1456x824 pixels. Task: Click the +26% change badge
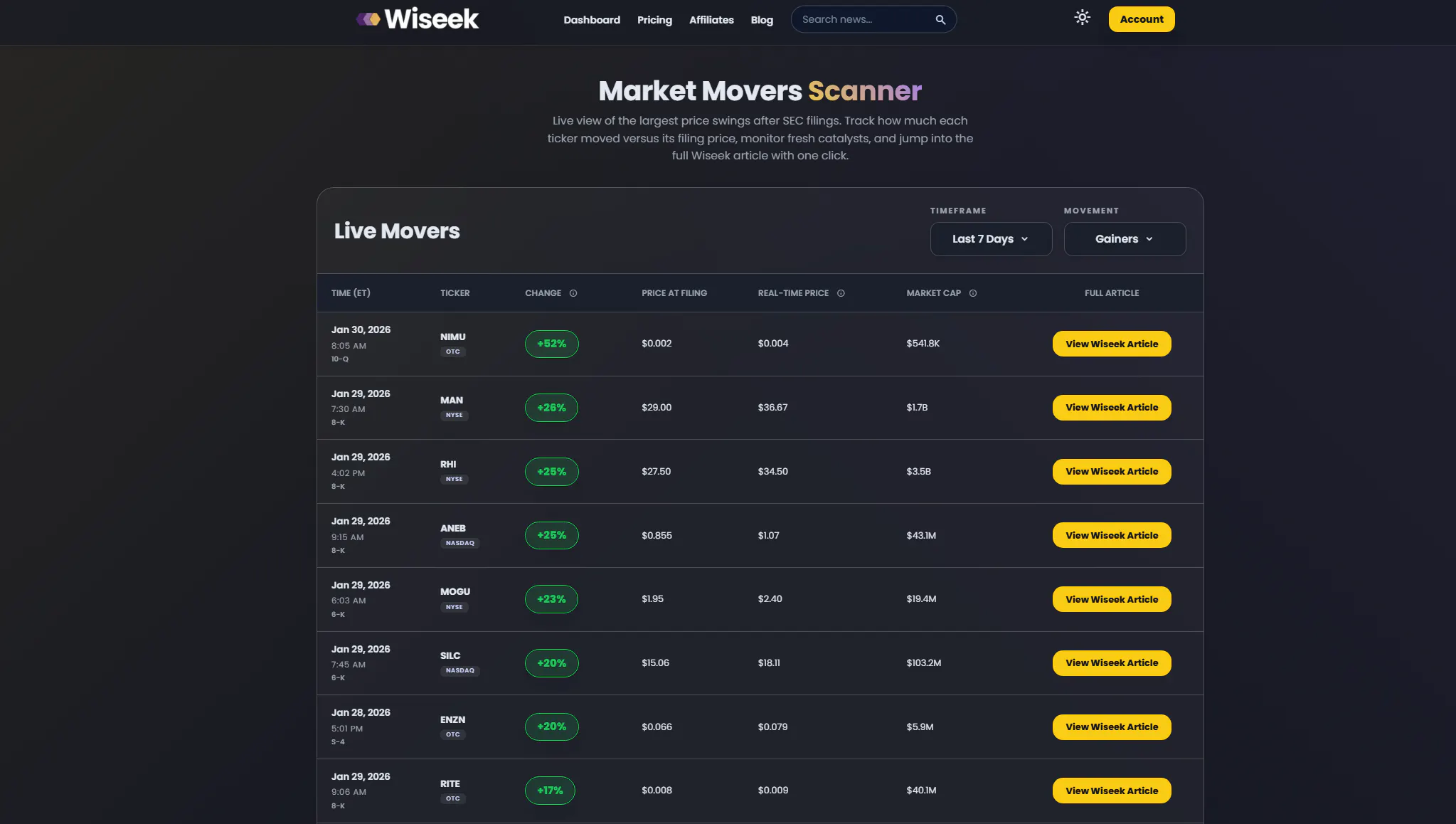(x=551, y=408)
